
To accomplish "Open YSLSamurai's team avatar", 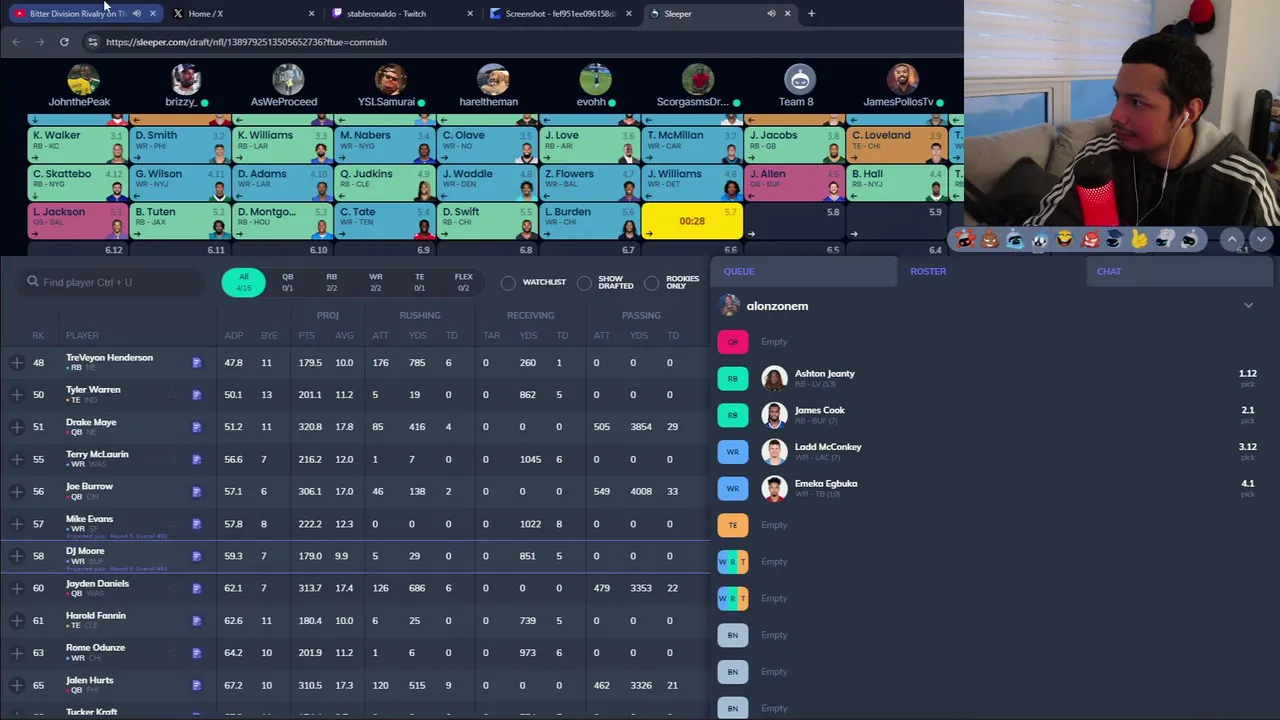I will tap(390, 78).
